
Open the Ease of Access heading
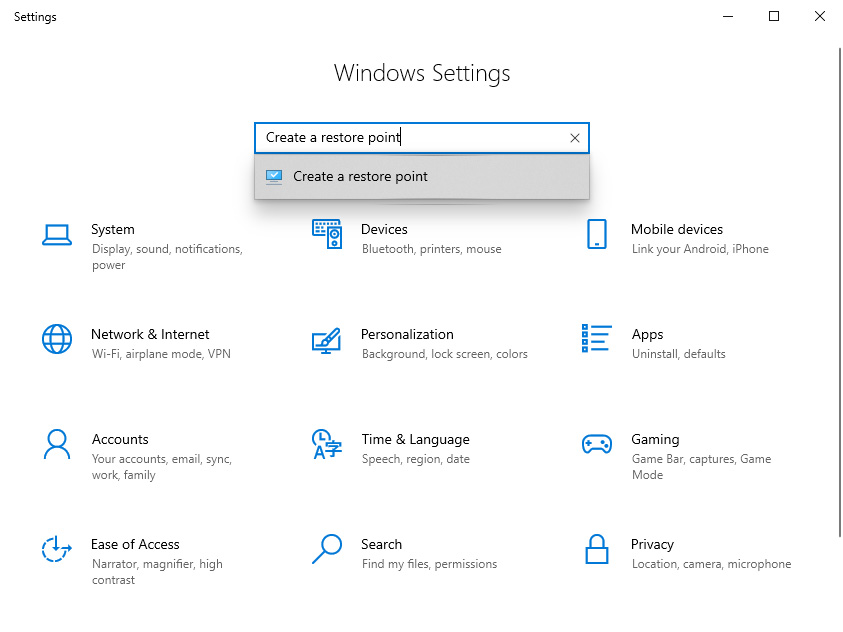pos(135,544)
